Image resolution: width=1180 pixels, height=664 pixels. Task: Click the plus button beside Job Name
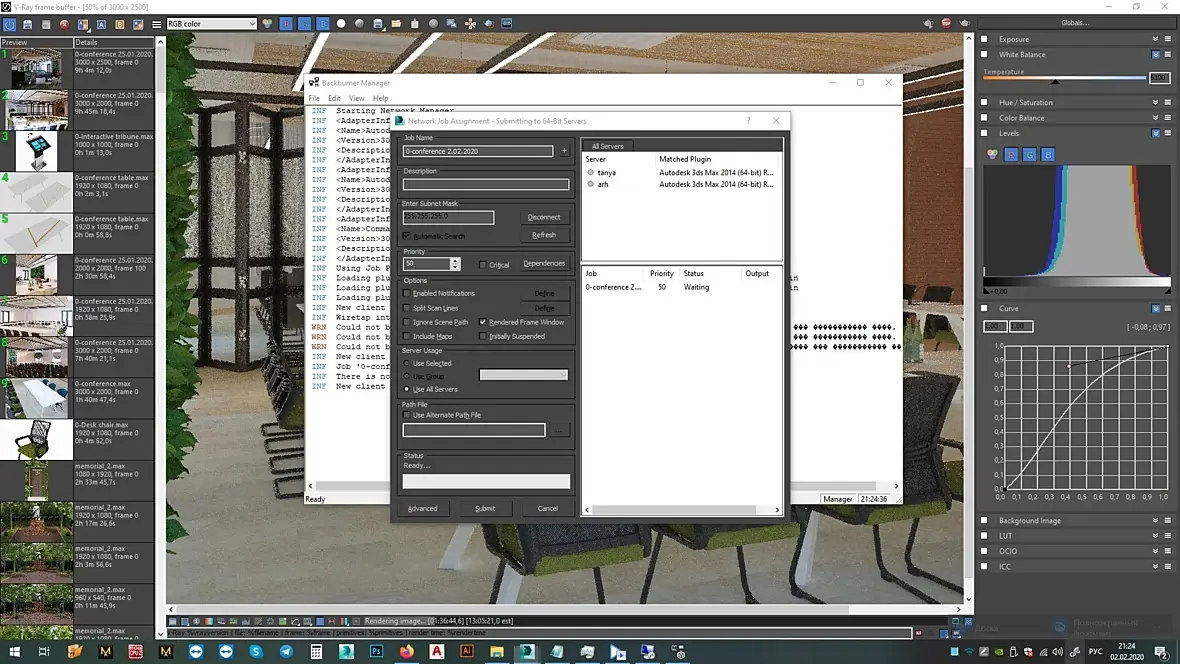(x=564, y=151)
